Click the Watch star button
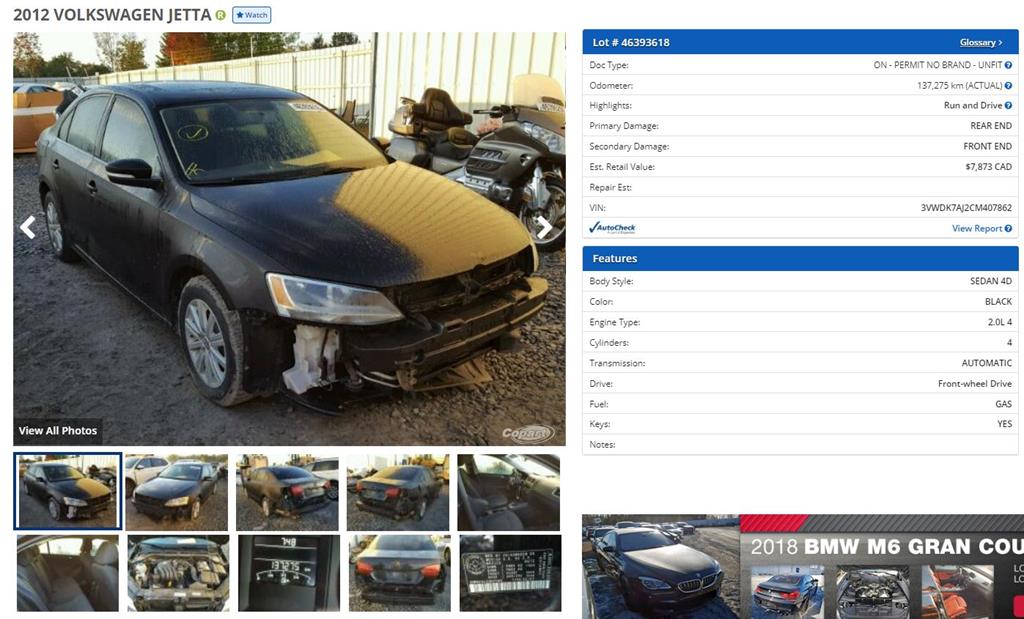 pos(251,15)
